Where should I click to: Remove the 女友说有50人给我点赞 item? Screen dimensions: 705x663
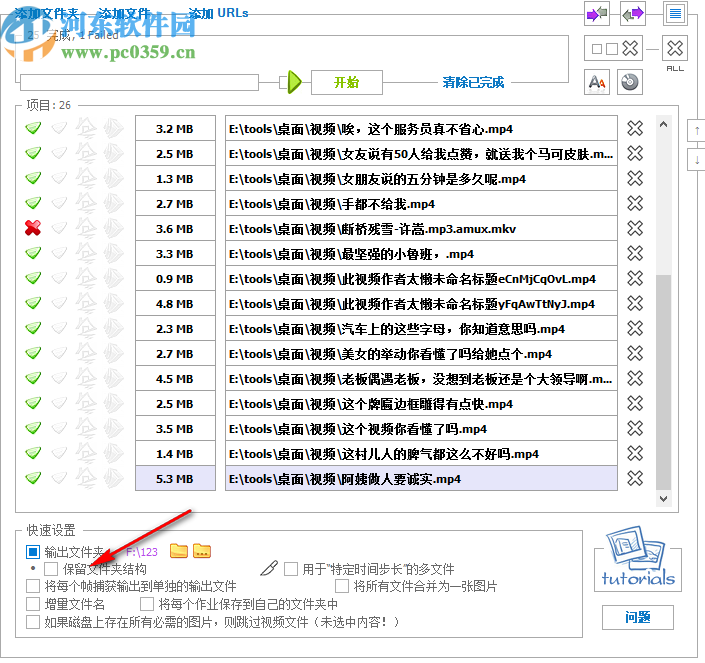coord(635,154)
